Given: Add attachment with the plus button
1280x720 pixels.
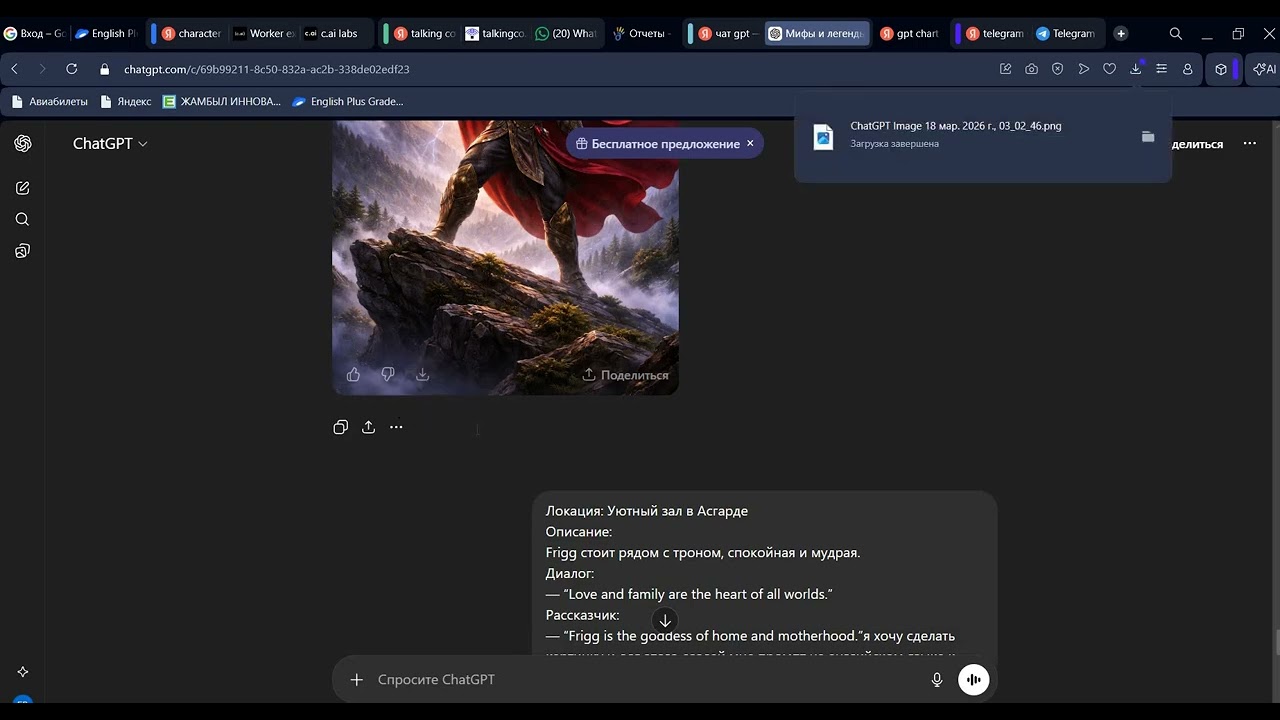Looking at the screenshot, I should [357, 680].
